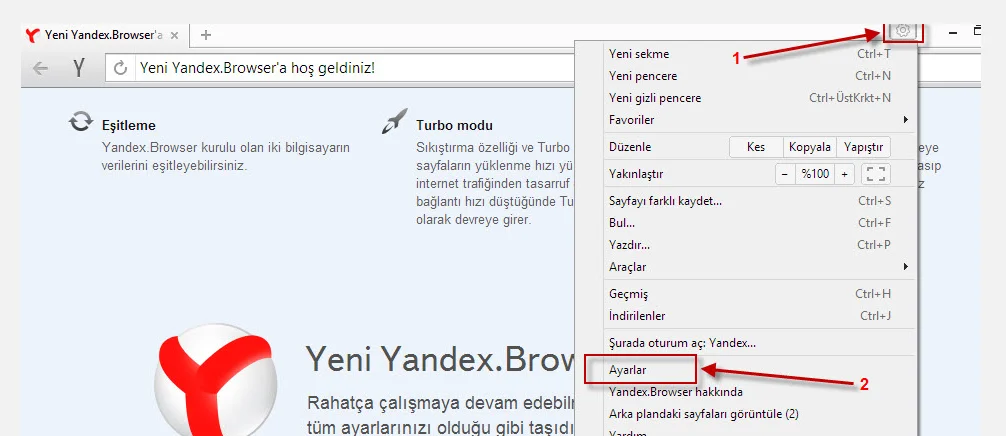Click the Kopyala button
The height and width of the screenshot is (436, 1006).
coord(809,147)
